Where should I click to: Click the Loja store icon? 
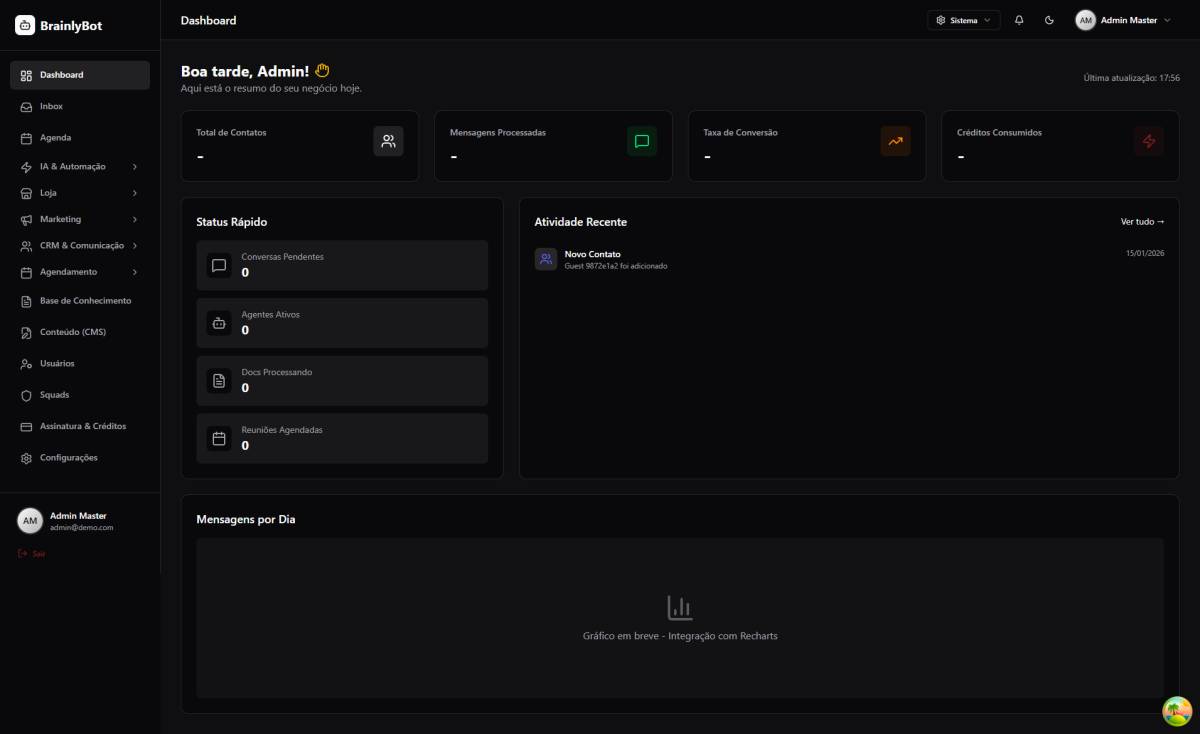click(27, 193)
